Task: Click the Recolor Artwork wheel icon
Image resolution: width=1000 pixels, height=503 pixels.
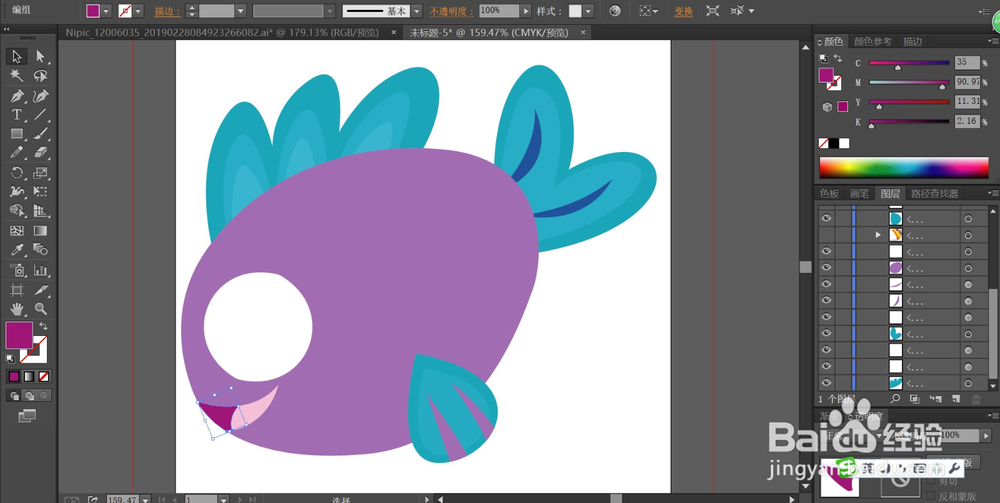Action: 615,11
